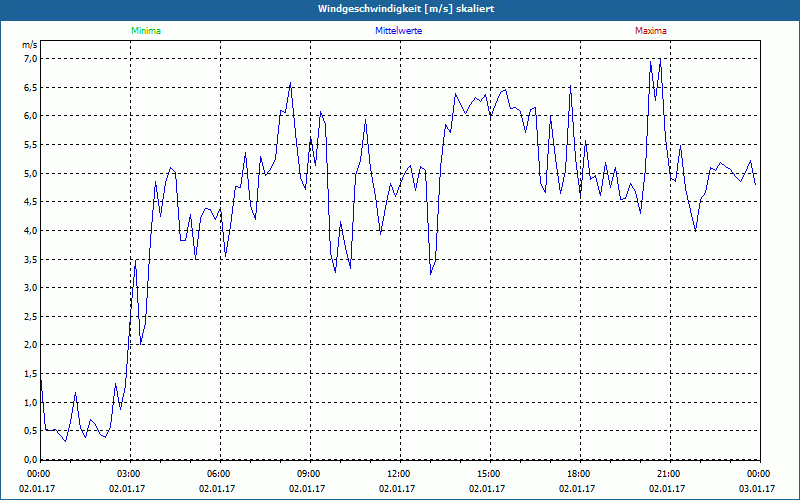Click the 0,0 y-axis value
This screenshot has width=800, height=500.
pos(31,459)
